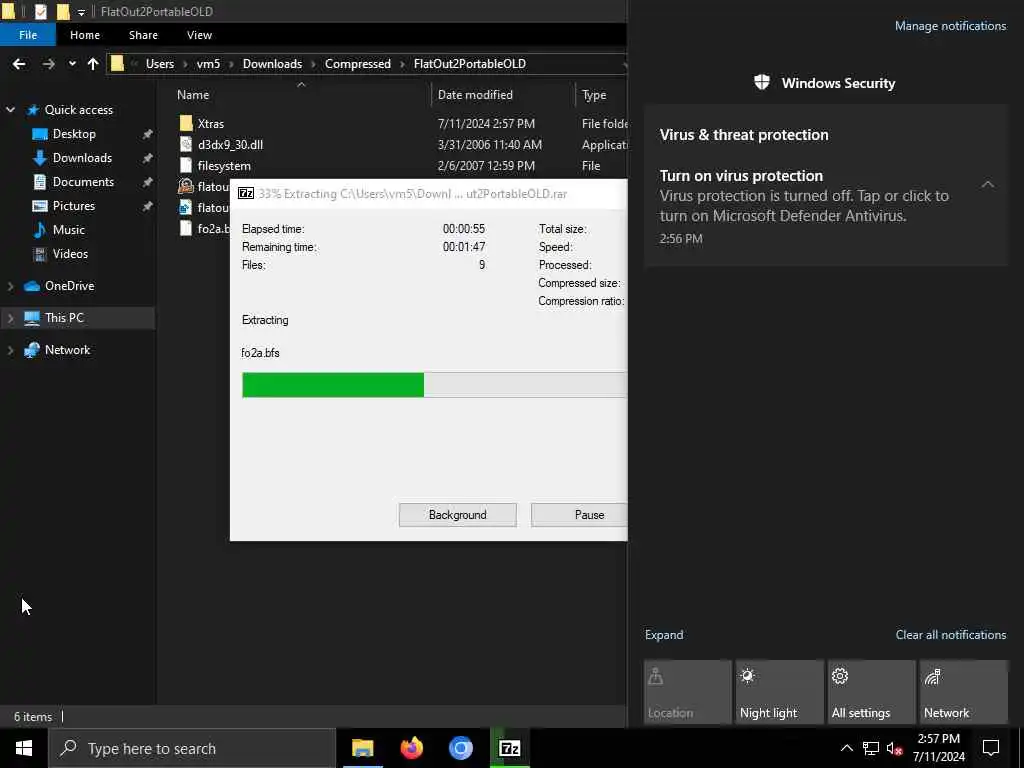1024x768 pixels.
Task: Click the vm5 breadcrumb segment
Action: tap(208, 64)
